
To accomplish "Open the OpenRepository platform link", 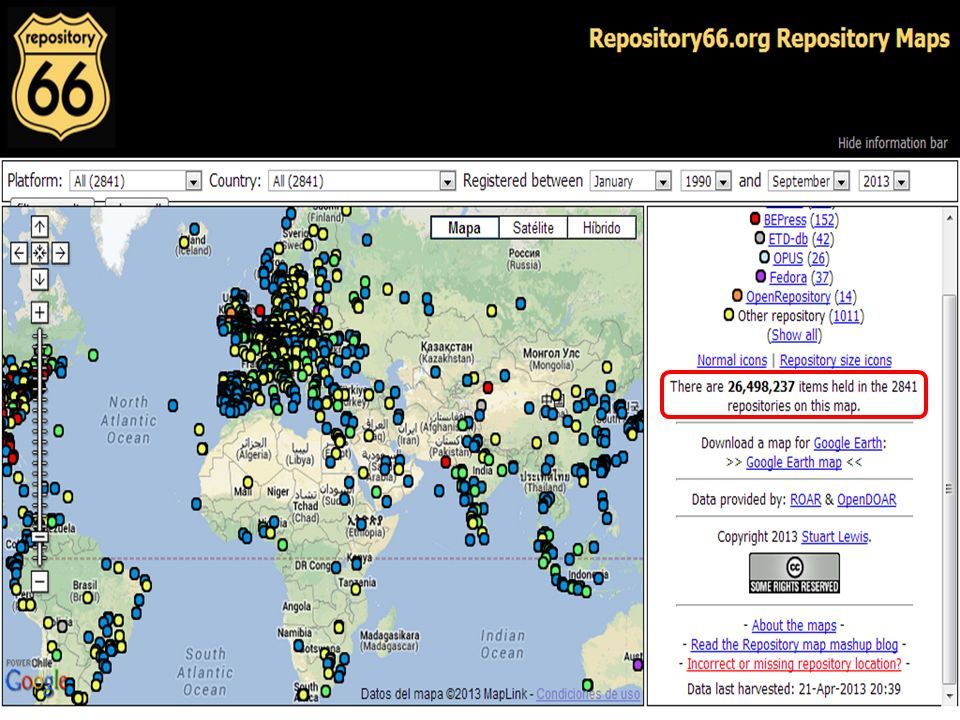I will tap(788, 296).
